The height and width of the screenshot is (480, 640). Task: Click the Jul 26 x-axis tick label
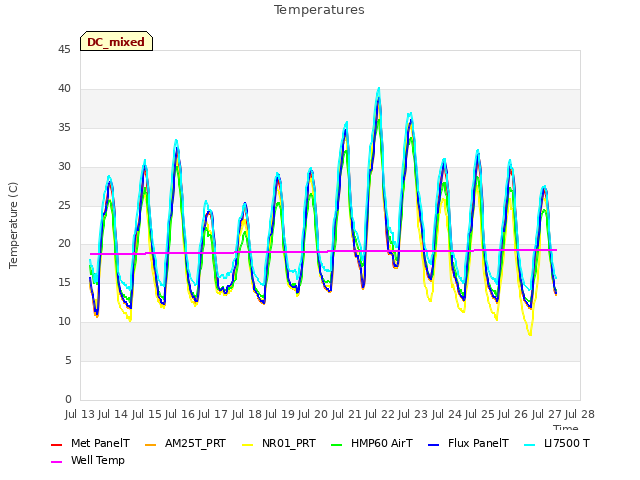pos(513,414)
